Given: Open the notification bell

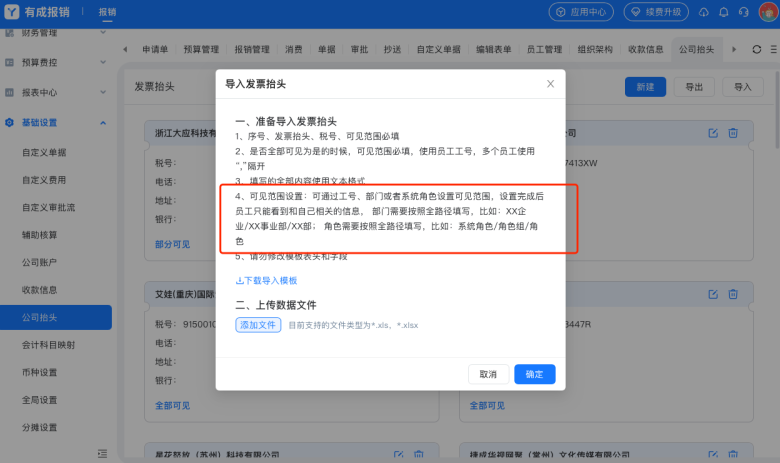Looking at the screenshot, I should point(723,12).
